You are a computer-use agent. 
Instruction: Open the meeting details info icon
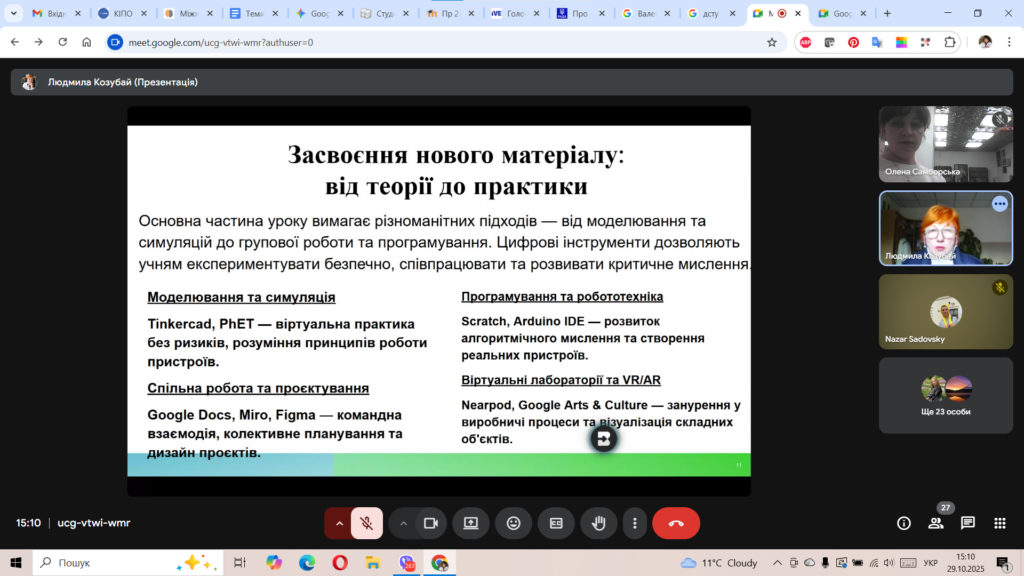[904, 523]
